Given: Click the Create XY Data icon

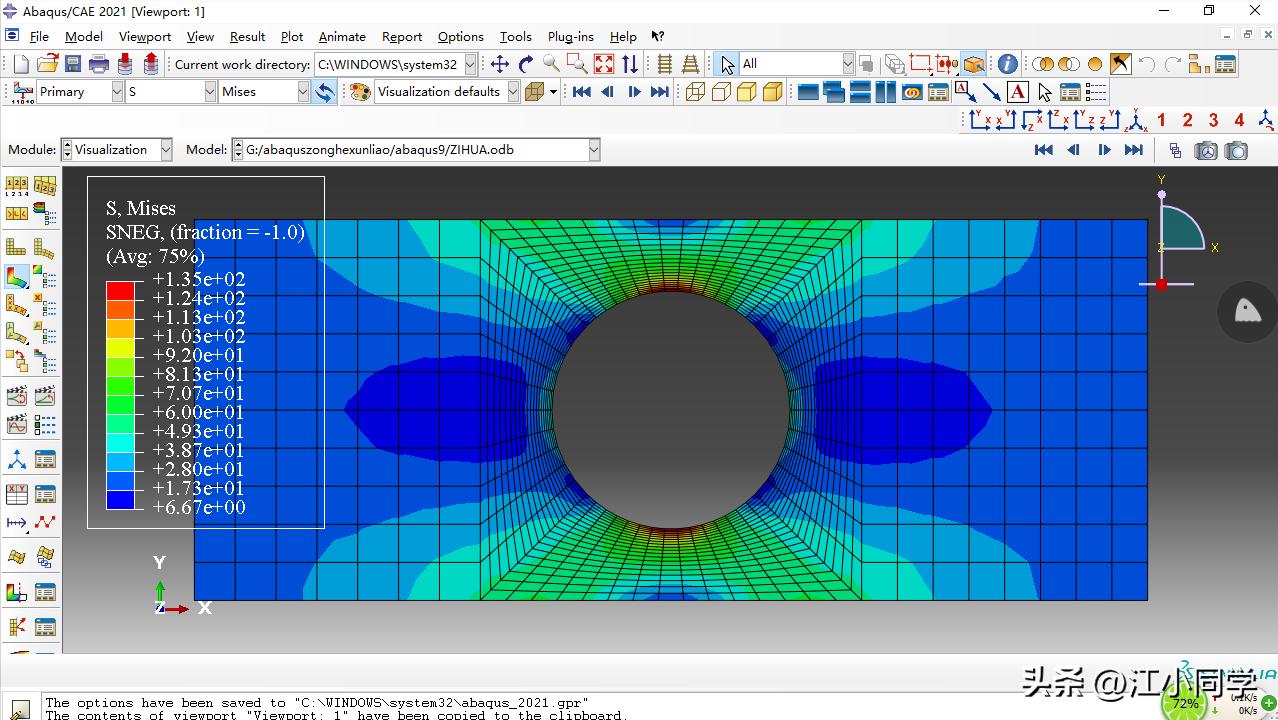Looking at the screenshot, I should coord(17,494).
